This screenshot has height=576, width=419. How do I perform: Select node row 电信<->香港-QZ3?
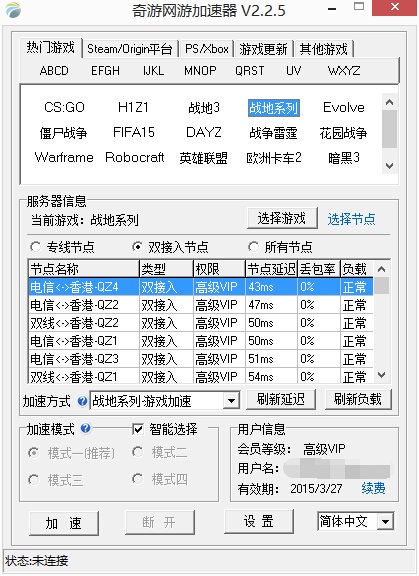(201, 359)
